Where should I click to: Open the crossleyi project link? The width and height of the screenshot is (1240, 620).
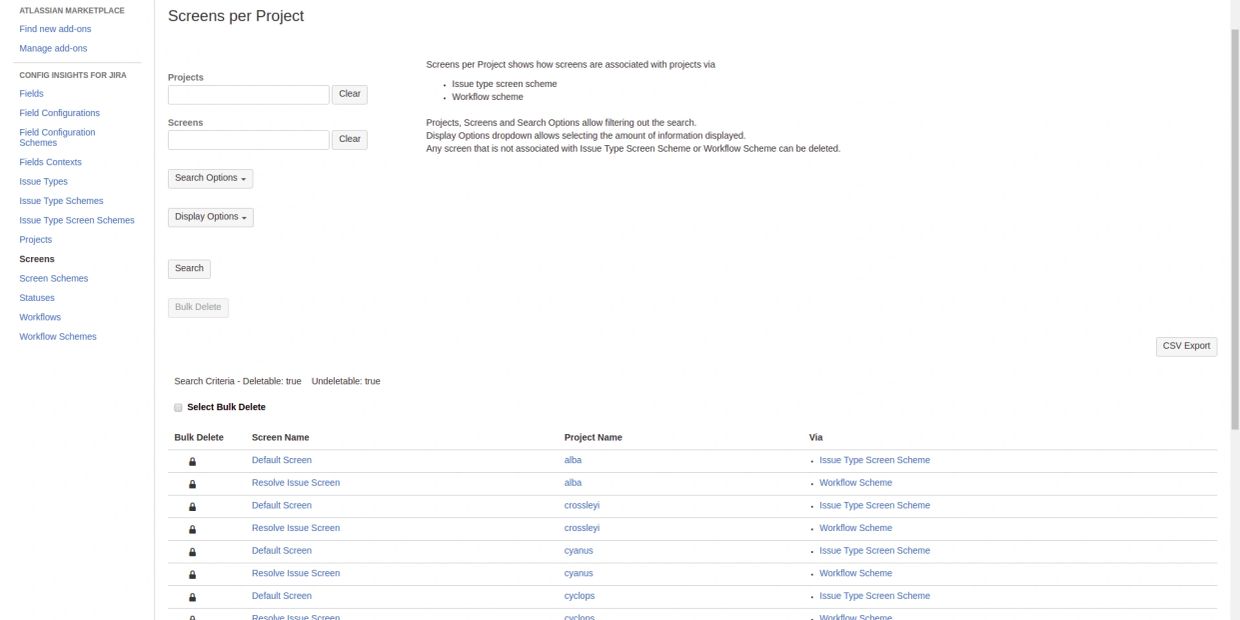pos(582,505)
